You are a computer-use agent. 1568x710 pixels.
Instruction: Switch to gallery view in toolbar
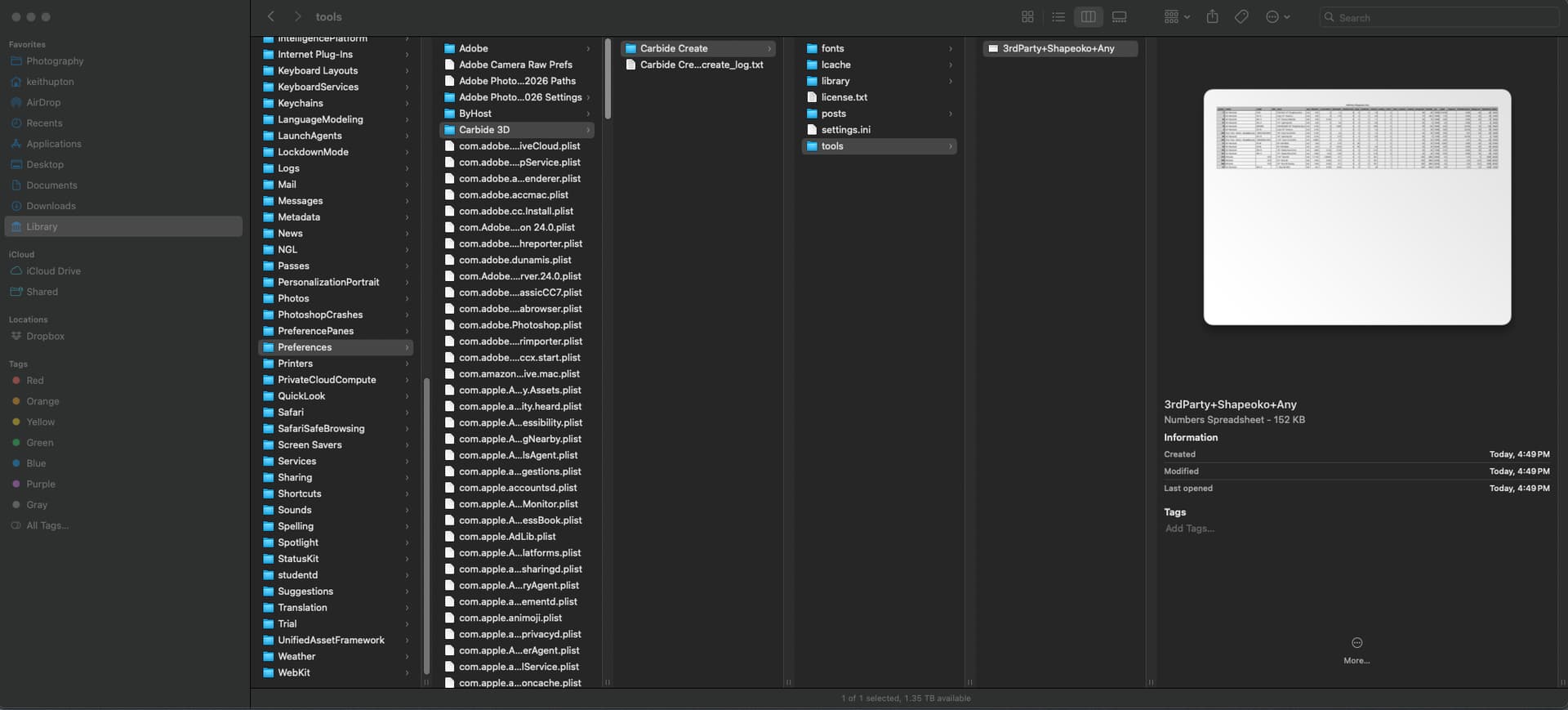tap(1119, 17)
